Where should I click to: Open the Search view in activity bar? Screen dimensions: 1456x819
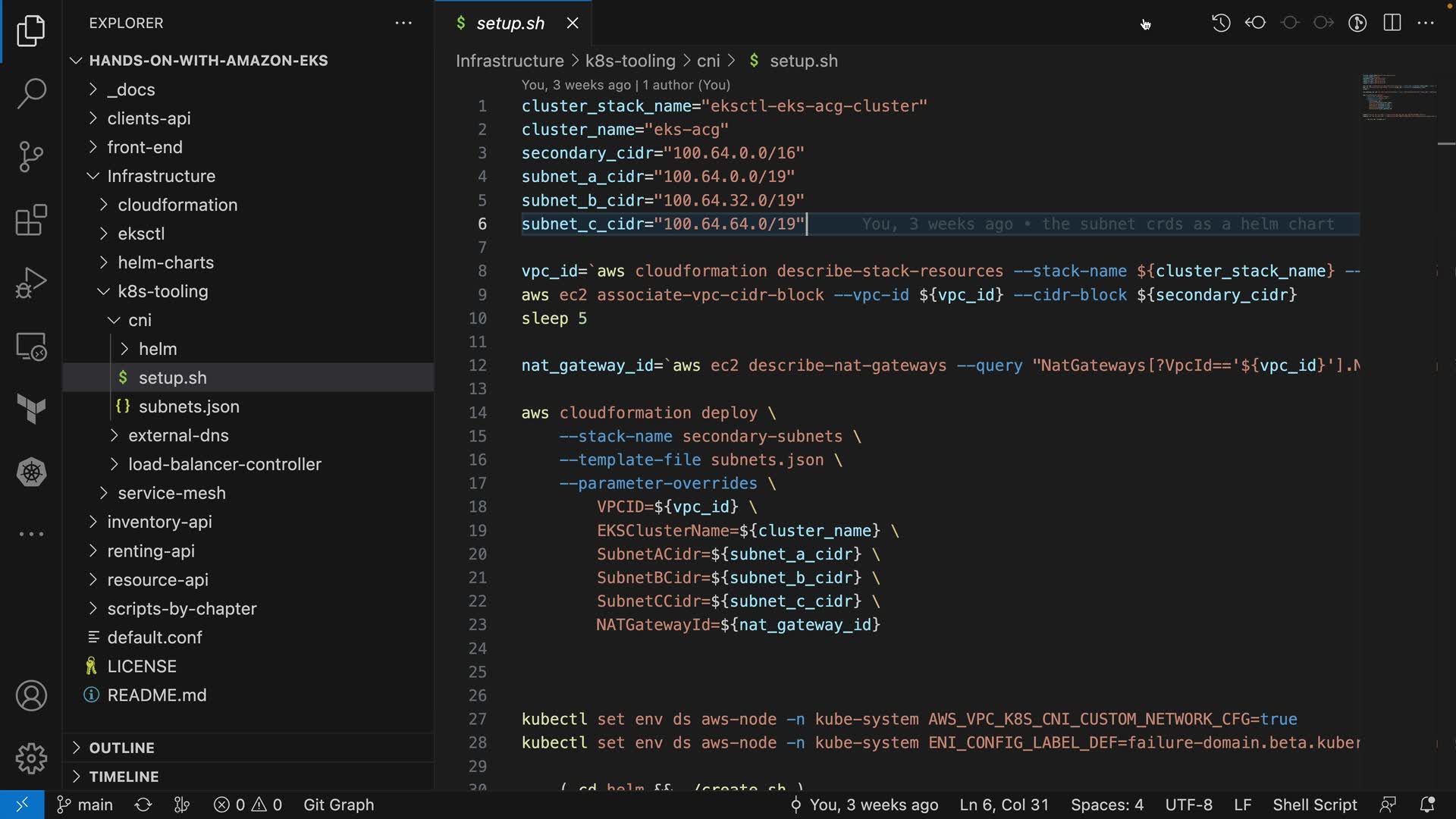(x=31, y=93)
